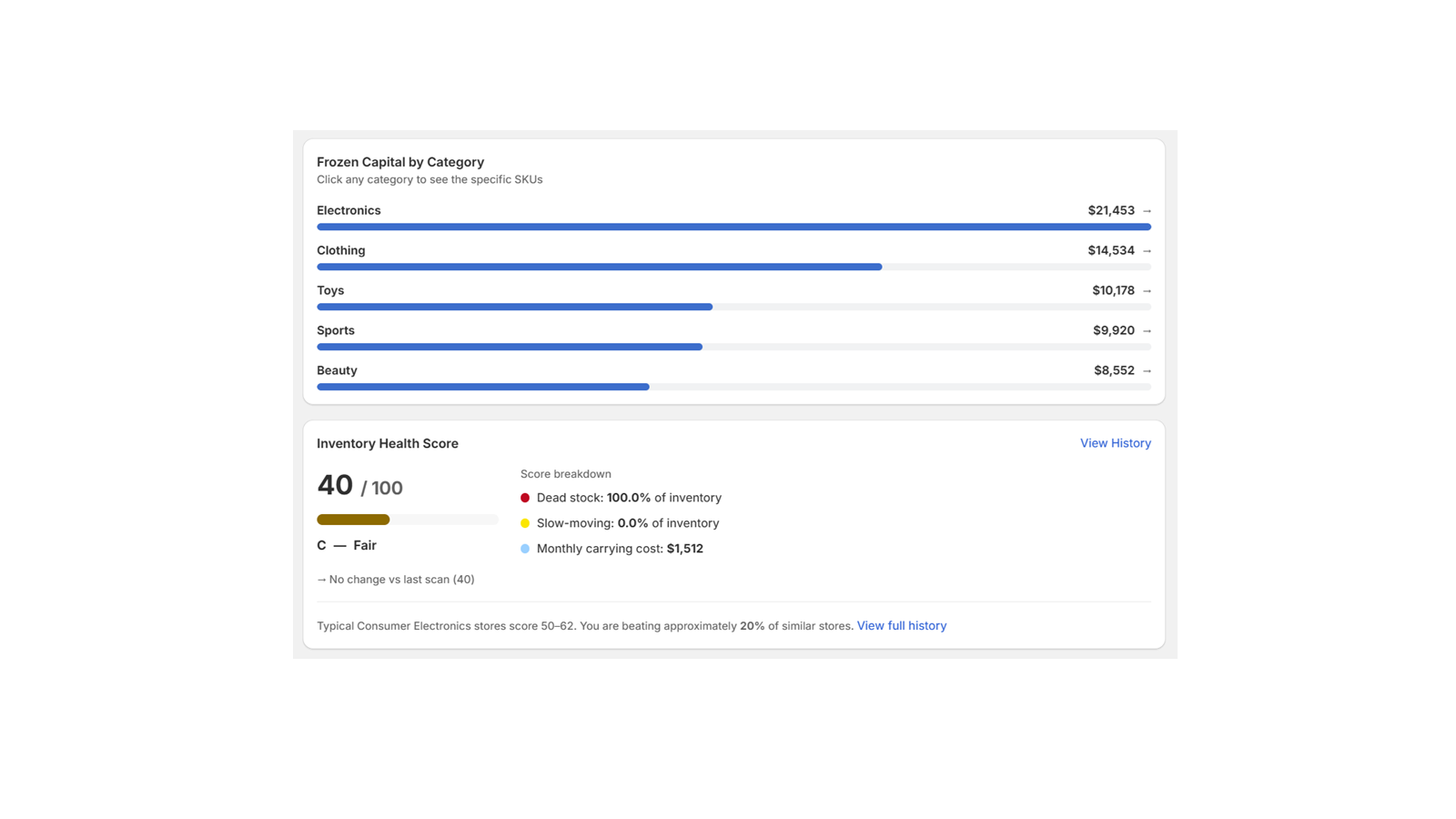Follow the View full history link
Image resolution: width=1456 pixels, height=819 pixels.
click(x=902, y=626)
